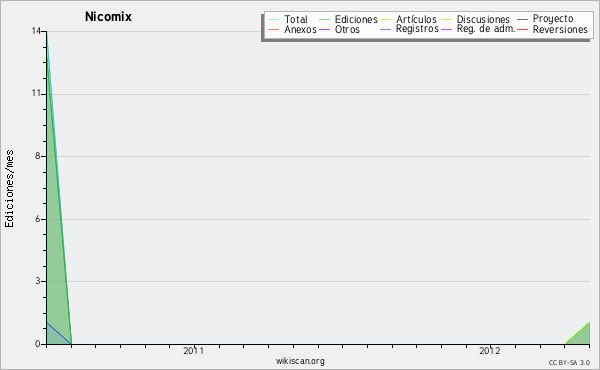Click the CC BY-SA 3.0 license text
This screenshot has width=600, height=370.
click(569, 363)
